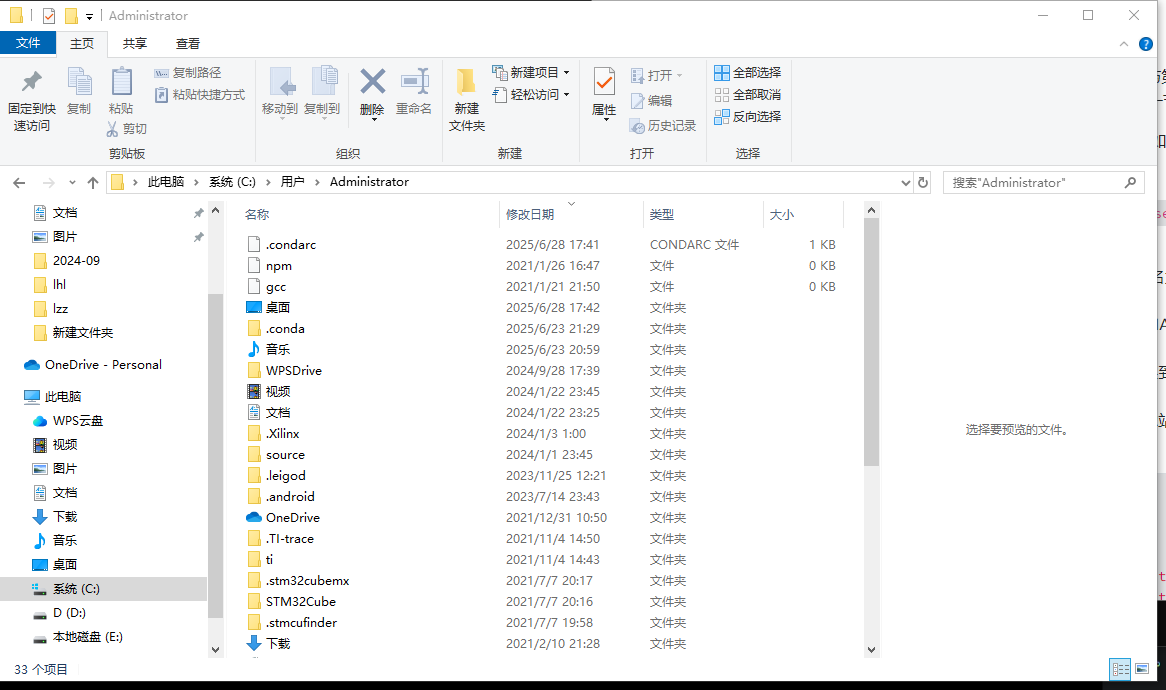Open the 文件 menu tab
This screenshot has height=690, width=1166.
coord(28,43)
